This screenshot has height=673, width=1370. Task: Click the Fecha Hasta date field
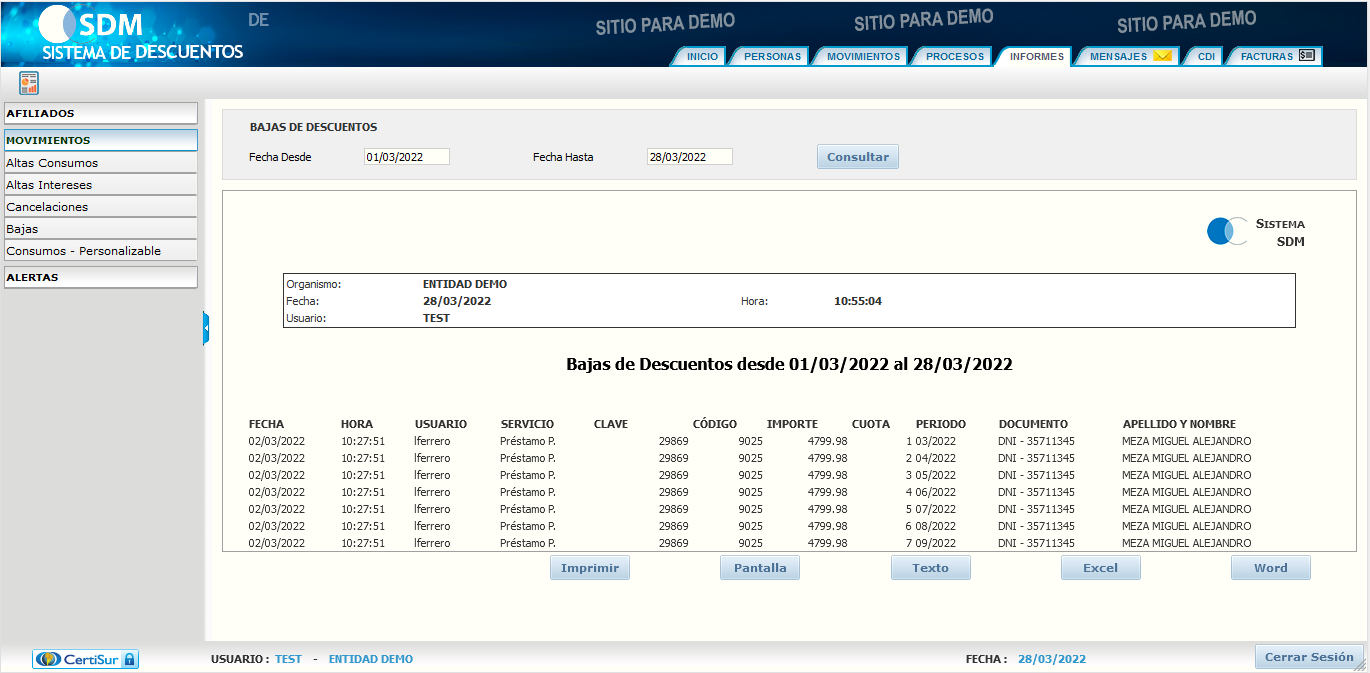[690, 157]
